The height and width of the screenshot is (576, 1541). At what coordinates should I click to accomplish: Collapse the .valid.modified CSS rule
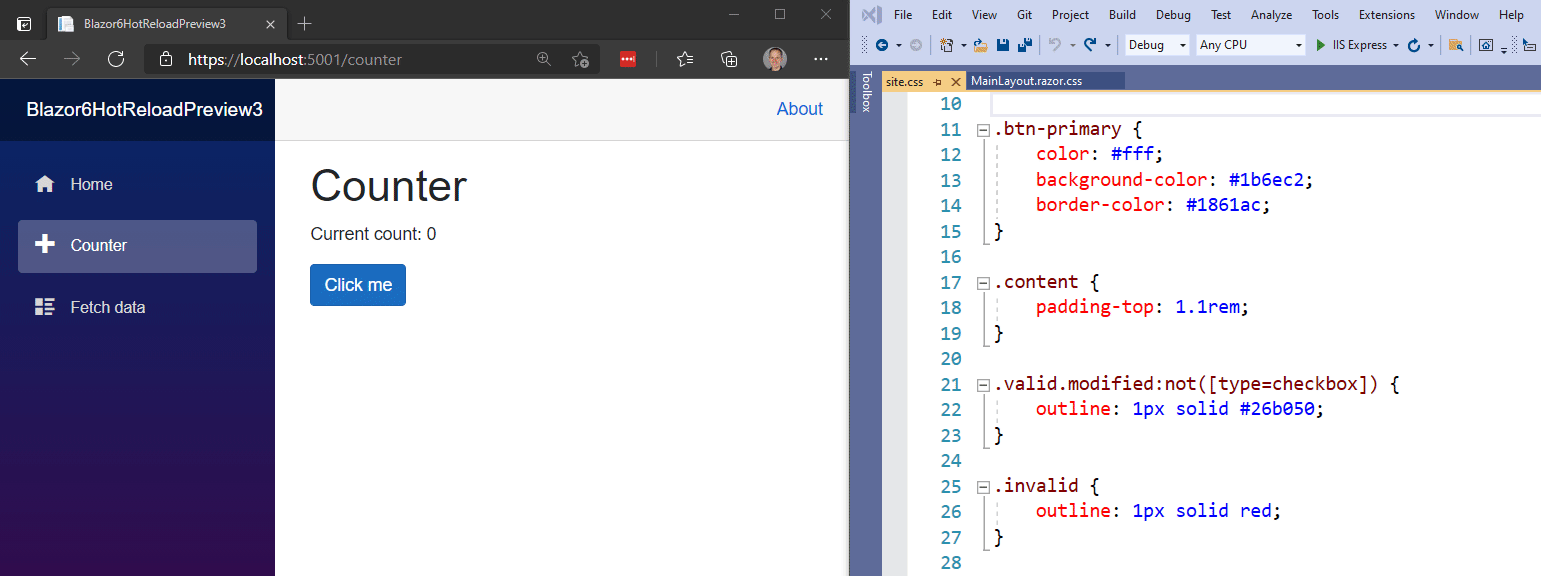pos(983,385)
